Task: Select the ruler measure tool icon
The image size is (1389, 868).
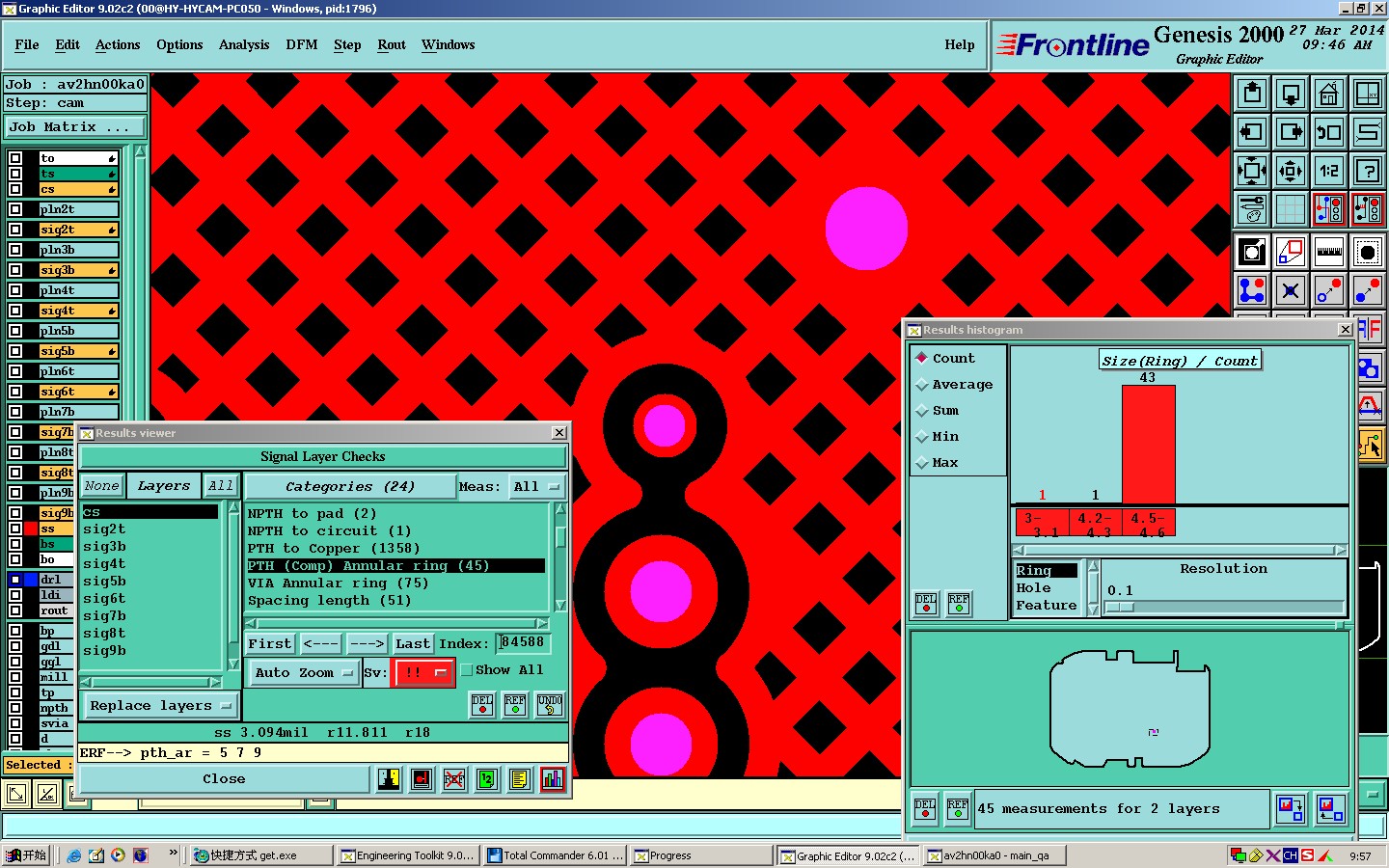Action: pyautogui.click(x=1329, y=253)
